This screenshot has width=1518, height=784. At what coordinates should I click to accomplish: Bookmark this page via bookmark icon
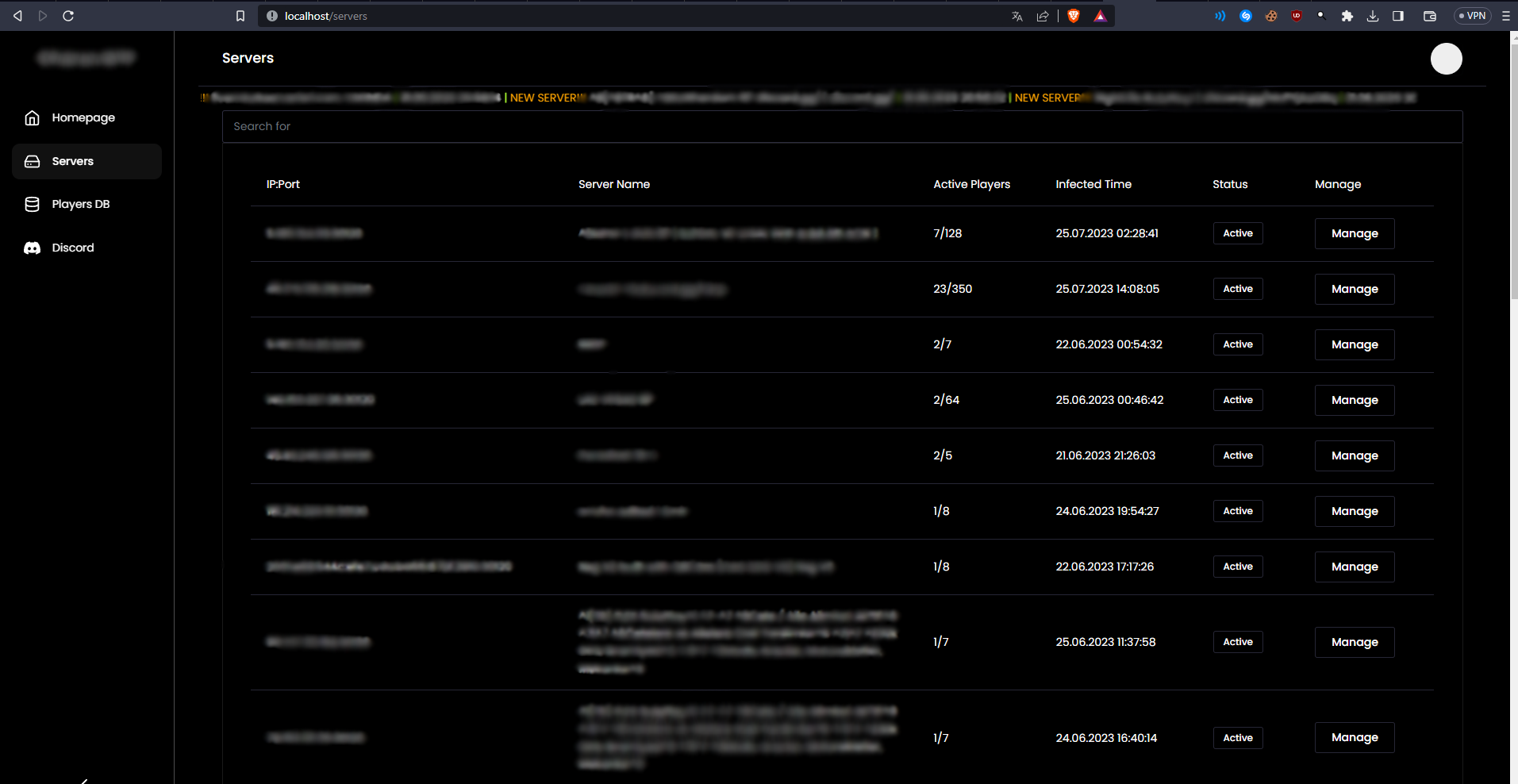(x=240, y=16)
